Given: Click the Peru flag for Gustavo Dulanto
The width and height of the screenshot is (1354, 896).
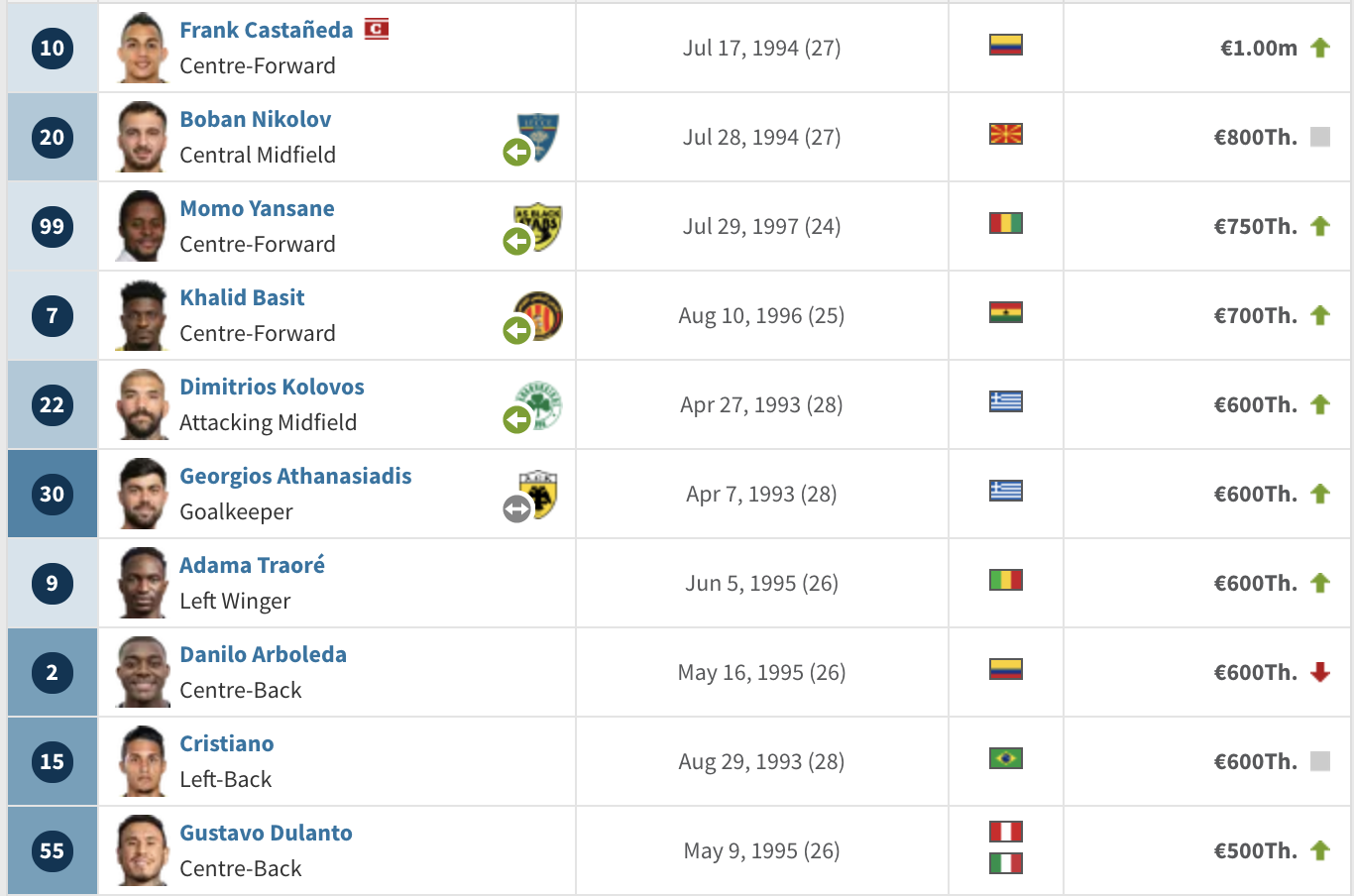Looking at the screenshot, I should pos(1006,832).
